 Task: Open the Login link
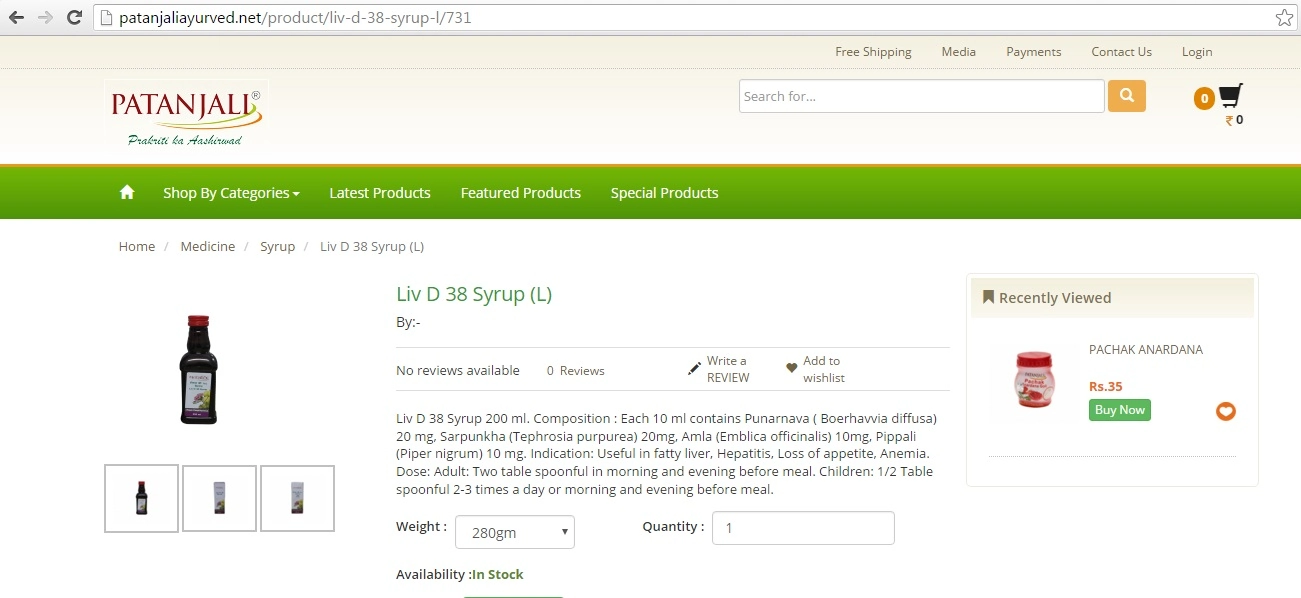1196,52
